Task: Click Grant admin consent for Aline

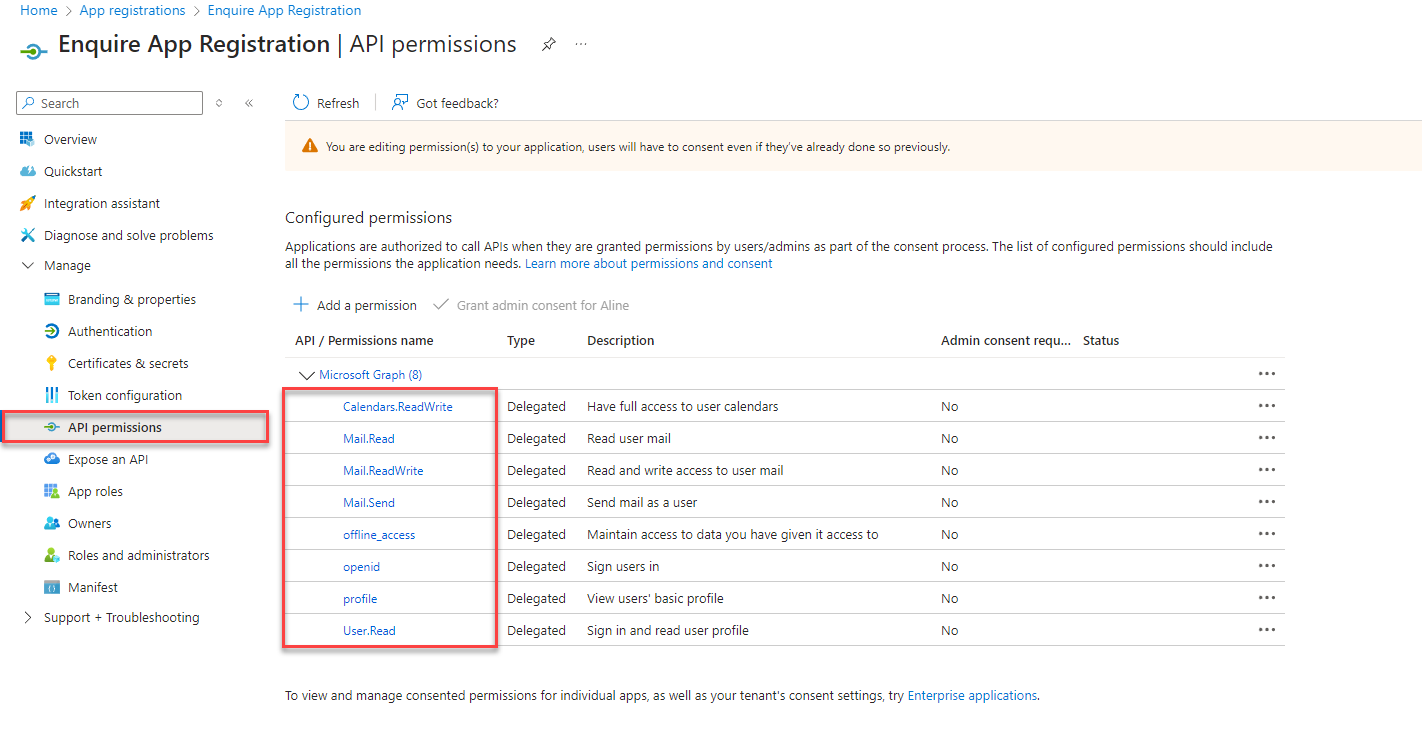Action: (531, 305)
